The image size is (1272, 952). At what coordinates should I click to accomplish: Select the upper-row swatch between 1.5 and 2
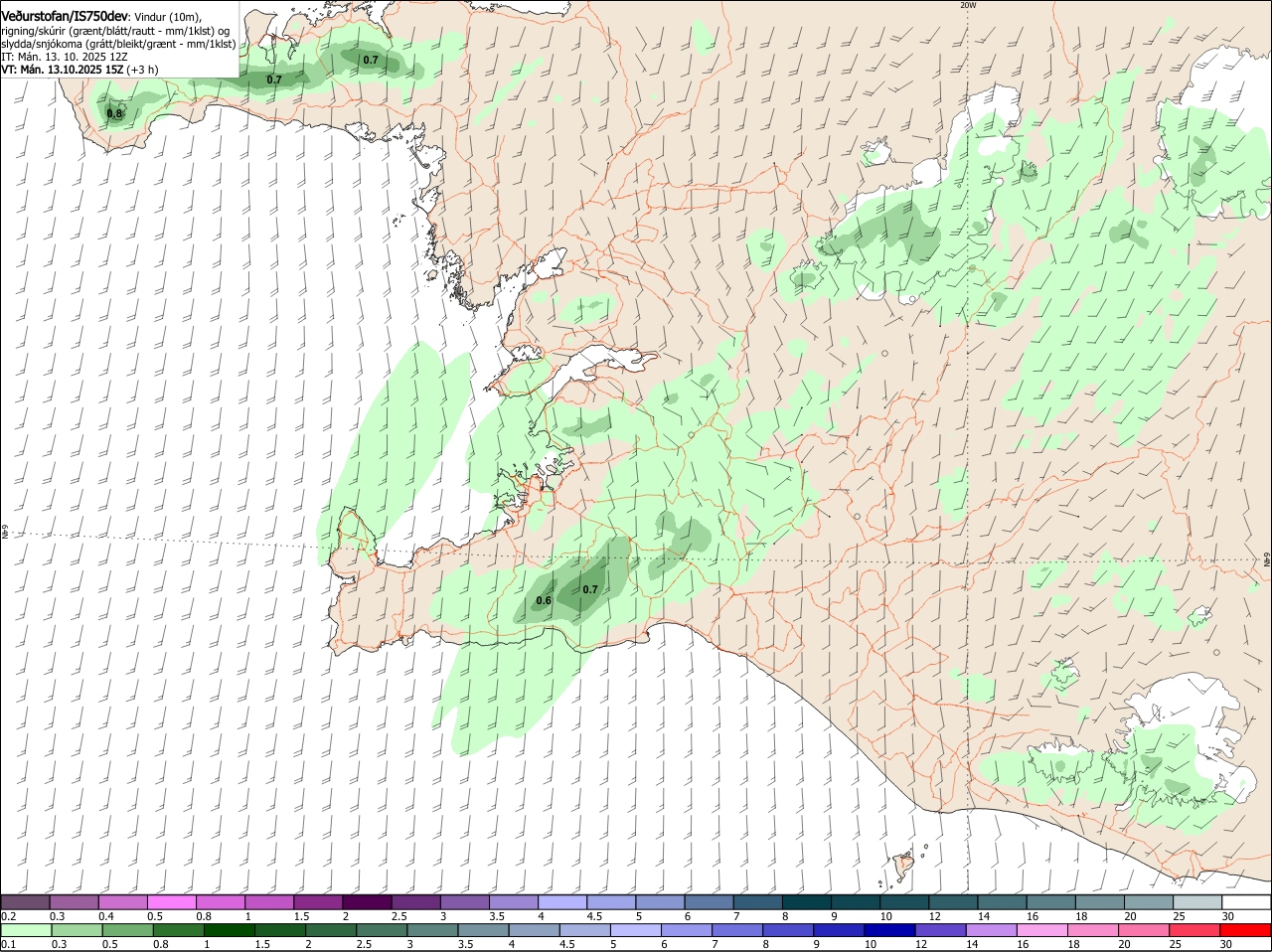[x=319, y=901]
